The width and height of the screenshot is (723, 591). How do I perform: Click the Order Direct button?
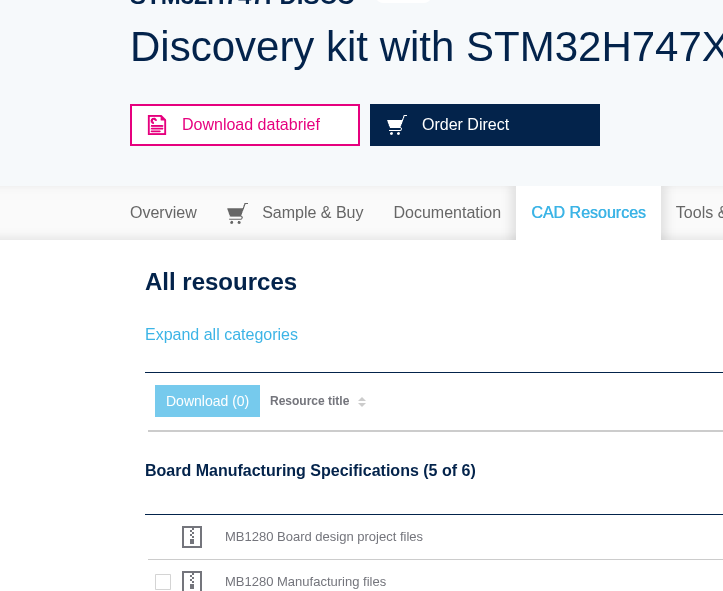pyautogui.click(x=485, y=125)
